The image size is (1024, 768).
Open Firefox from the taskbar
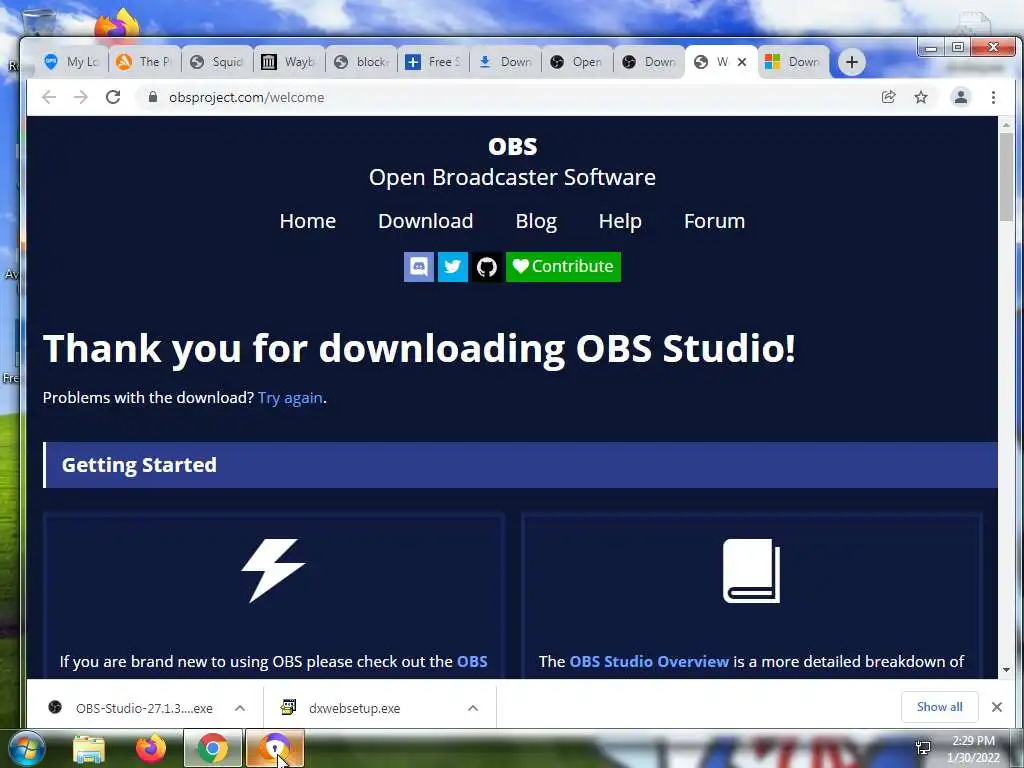pyautogui.click(x=151, y=748)
